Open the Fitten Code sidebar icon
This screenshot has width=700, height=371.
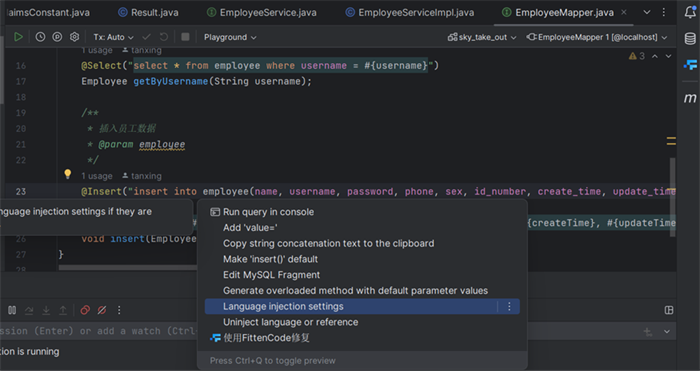690,65
